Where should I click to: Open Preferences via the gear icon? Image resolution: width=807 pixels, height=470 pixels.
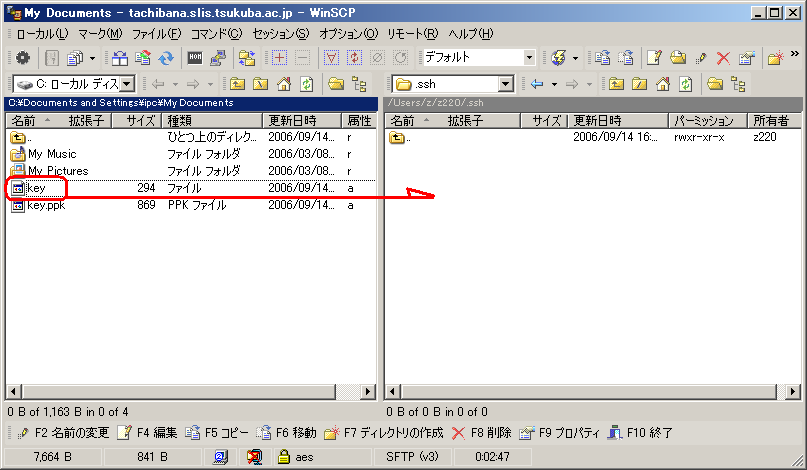coord(23,58)
